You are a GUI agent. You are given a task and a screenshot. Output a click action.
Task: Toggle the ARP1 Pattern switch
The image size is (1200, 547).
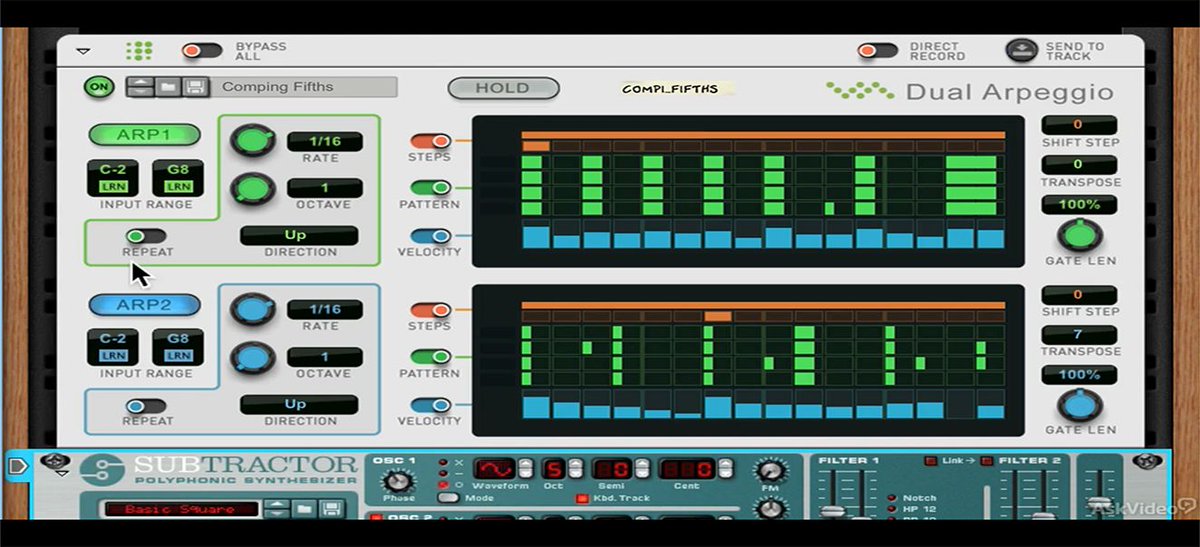[430, 188]
